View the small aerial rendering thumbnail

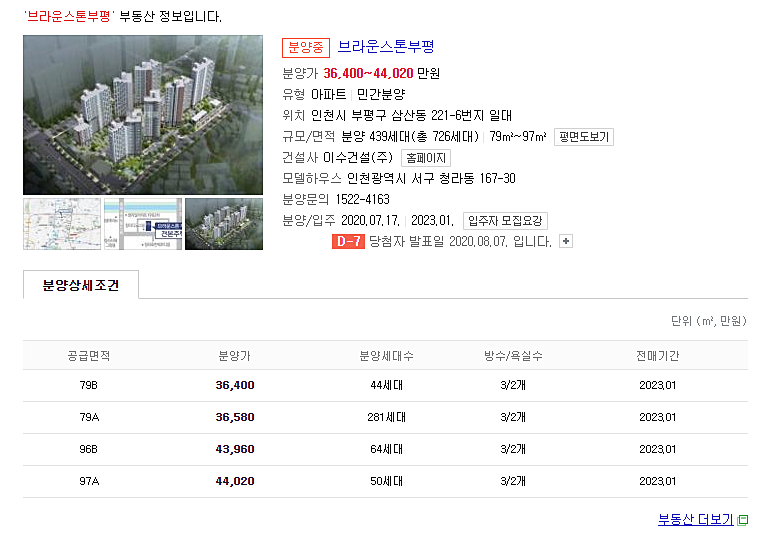click(224, 224)
